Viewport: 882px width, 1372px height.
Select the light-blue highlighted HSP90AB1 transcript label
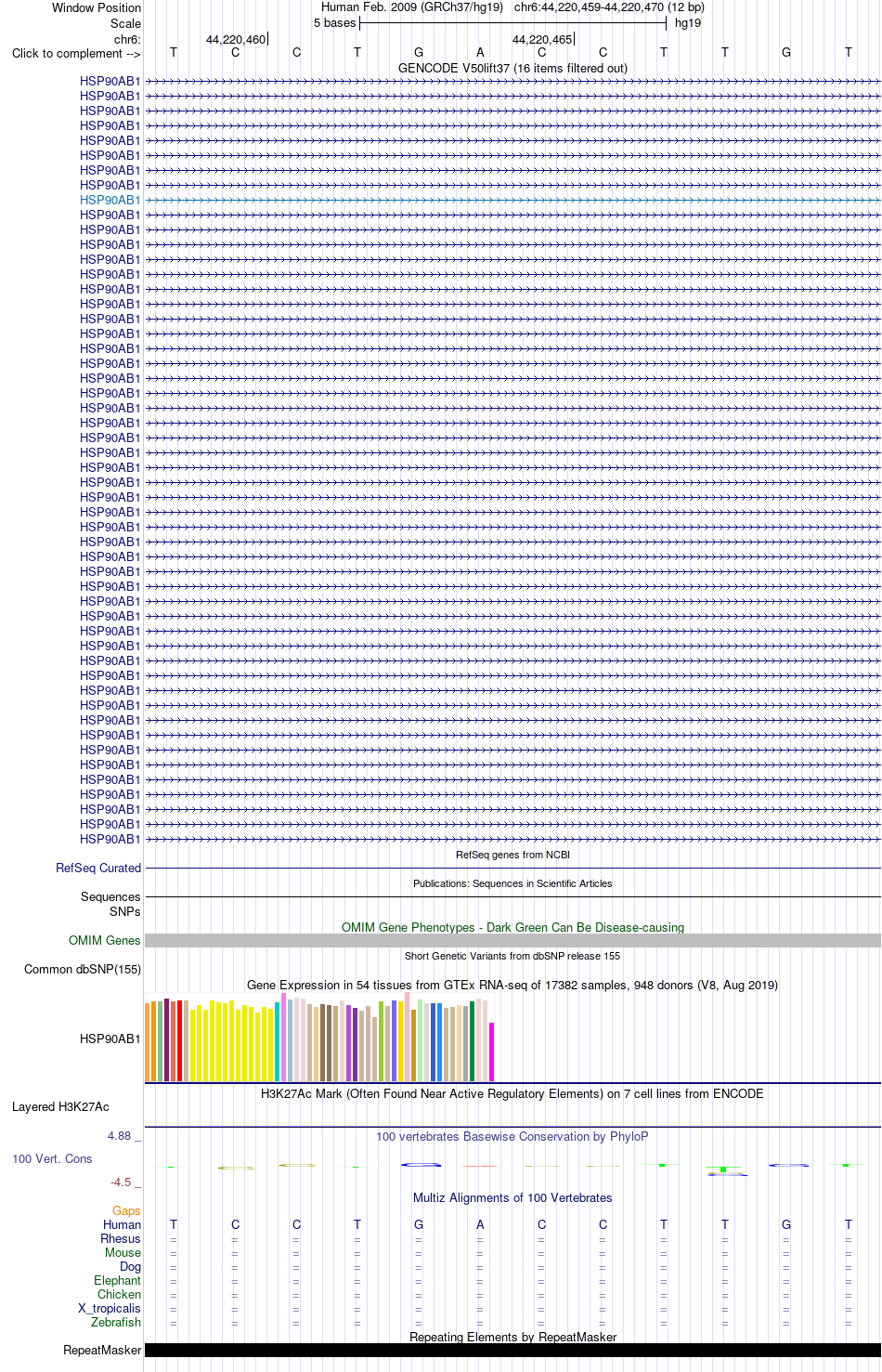point(110,200)
